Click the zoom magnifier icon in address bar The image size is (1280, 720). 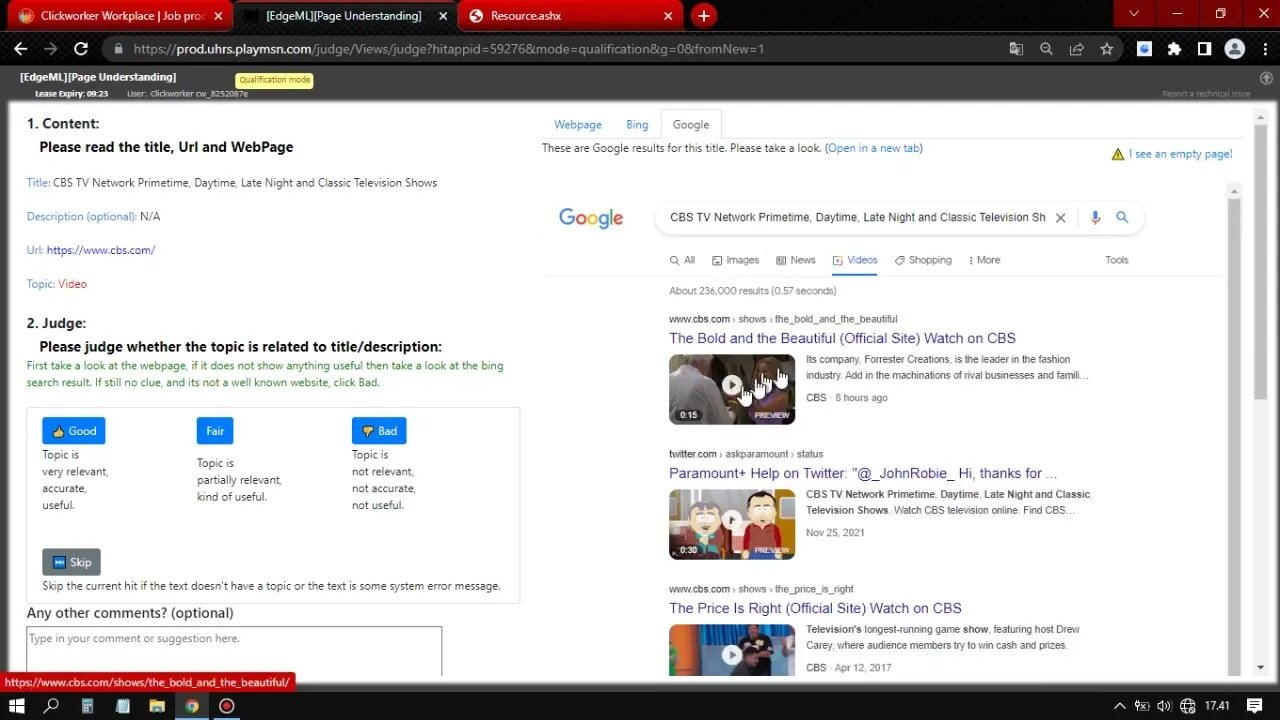[1046, 48]
